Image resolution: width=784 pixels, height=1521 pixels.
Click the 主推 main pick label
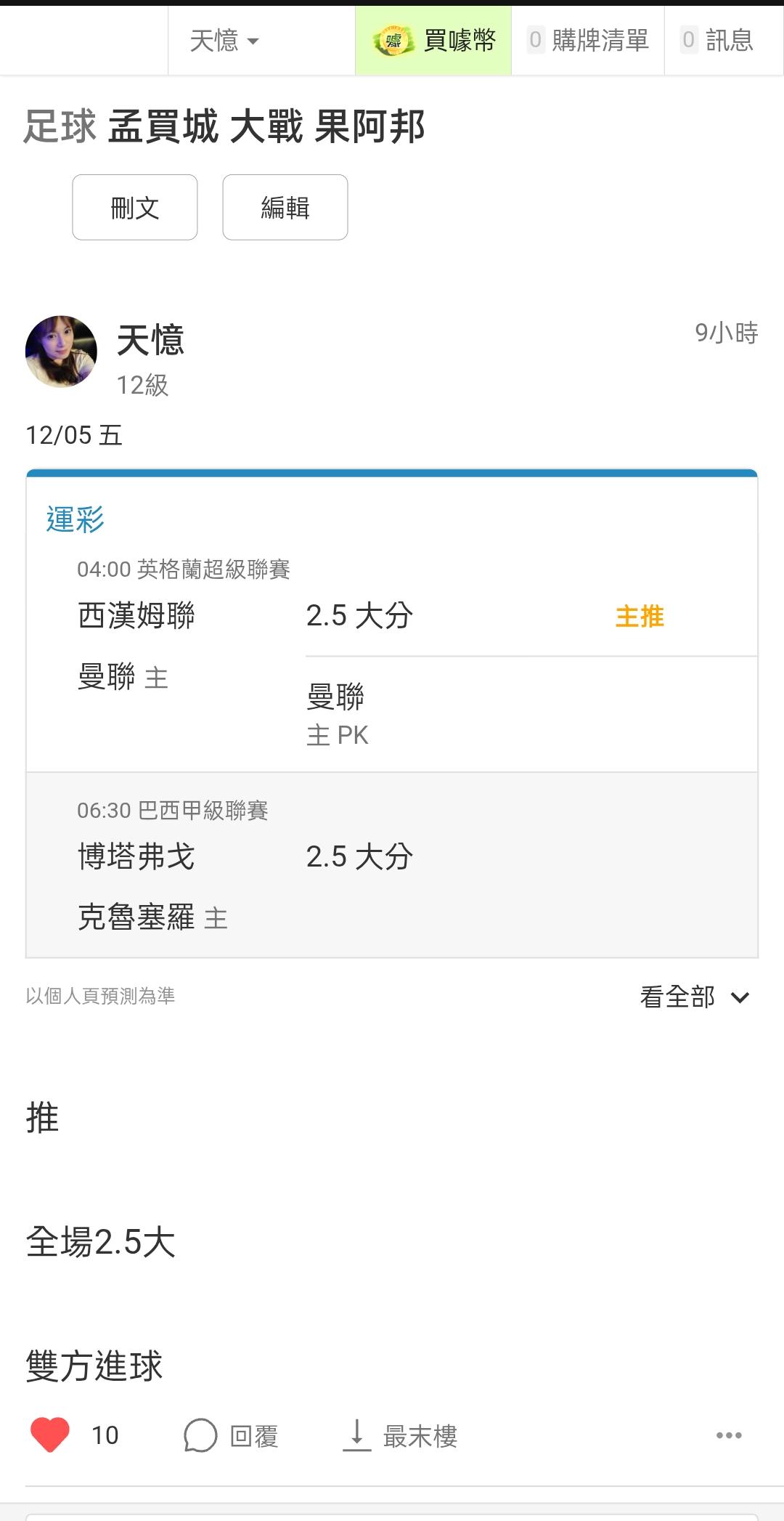point(640,617)
